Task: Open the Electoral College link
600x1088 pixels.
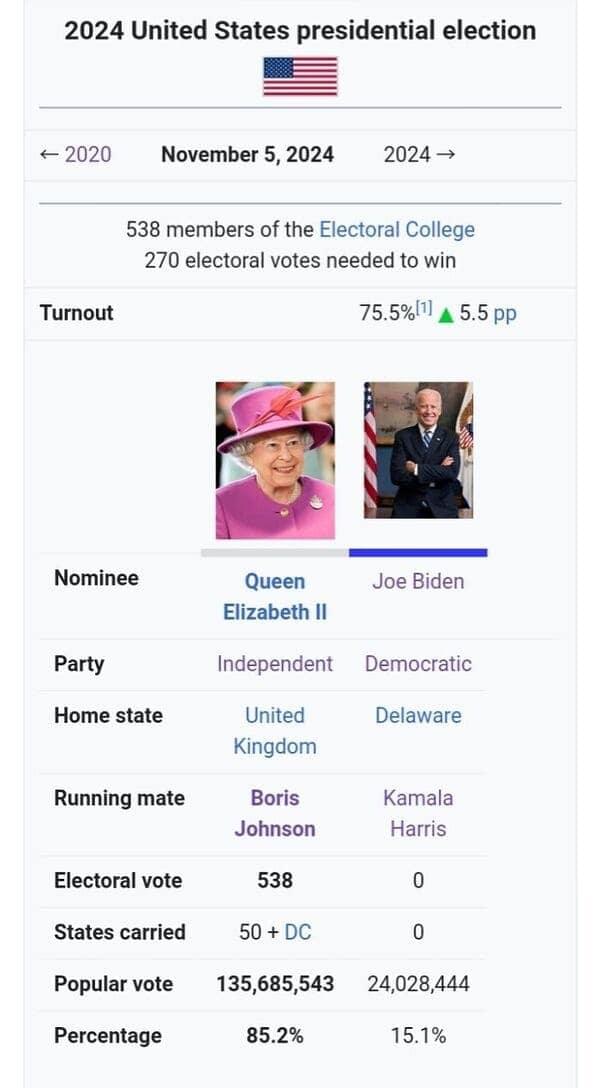Action: click(x=397, y=229)
